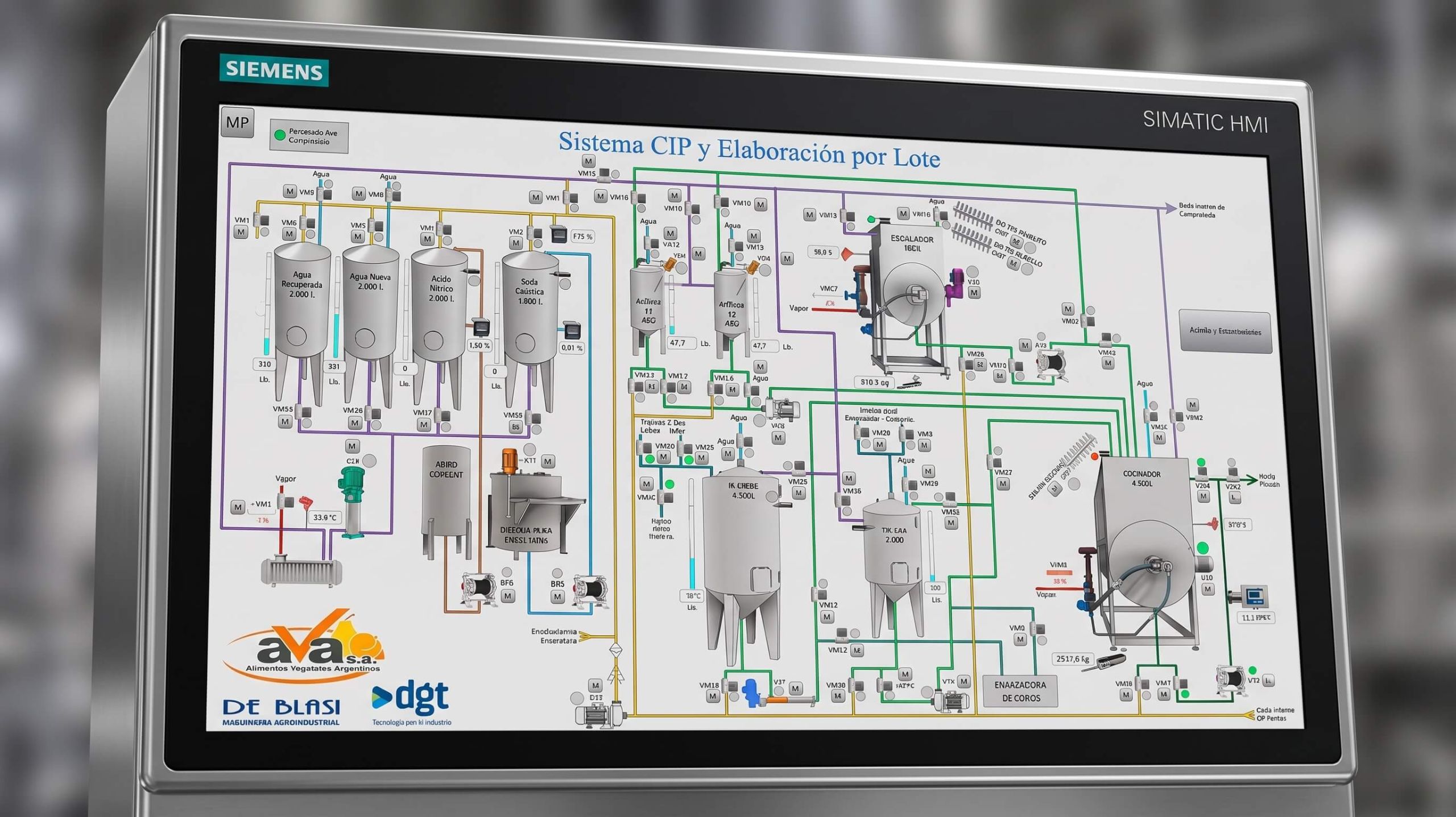This screenshot has width=1456, height=817.
Task: Select the 331 value field
Action: [x=334, y=367]
